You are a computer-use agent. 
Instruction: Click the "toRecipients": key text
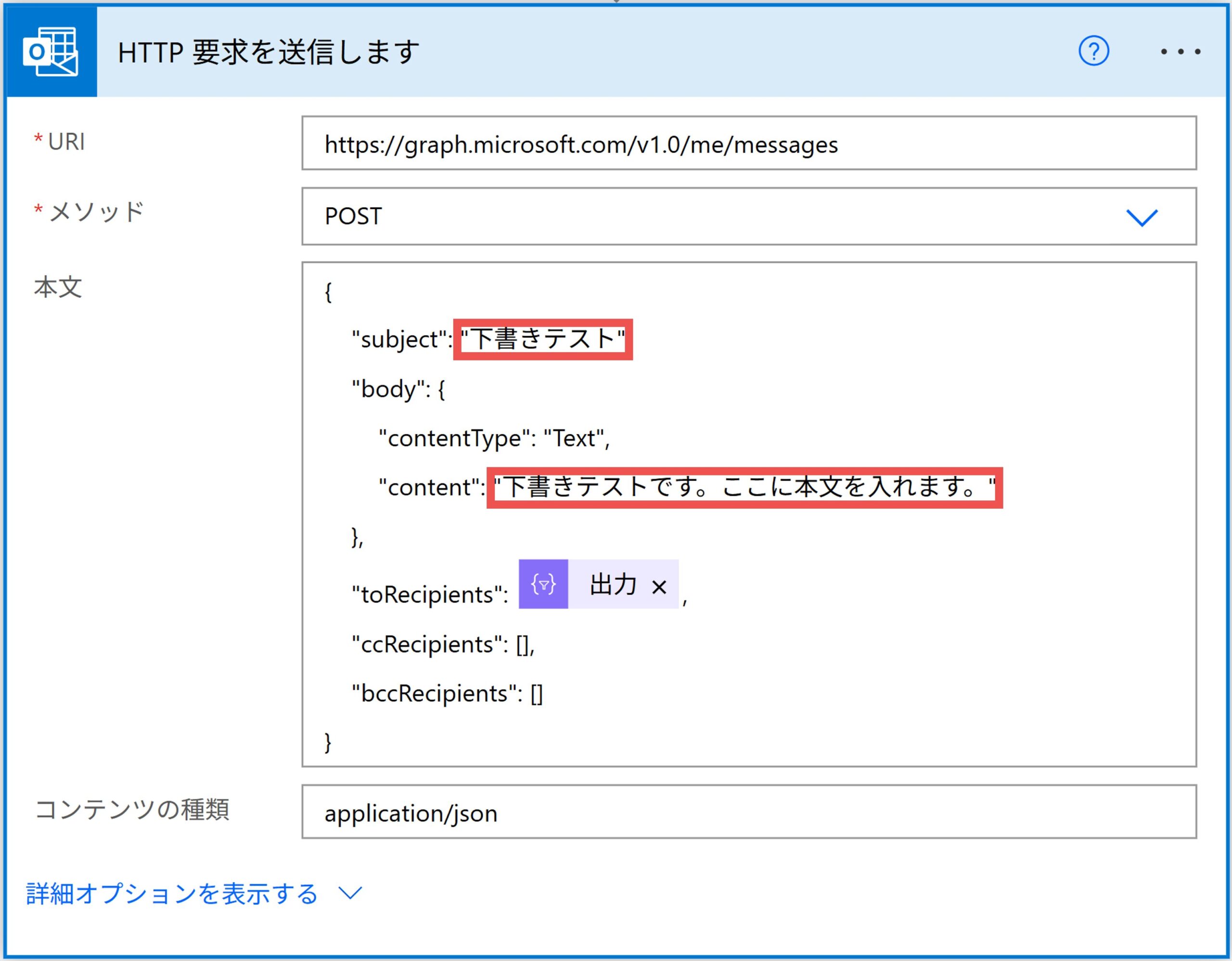point(429,594)
